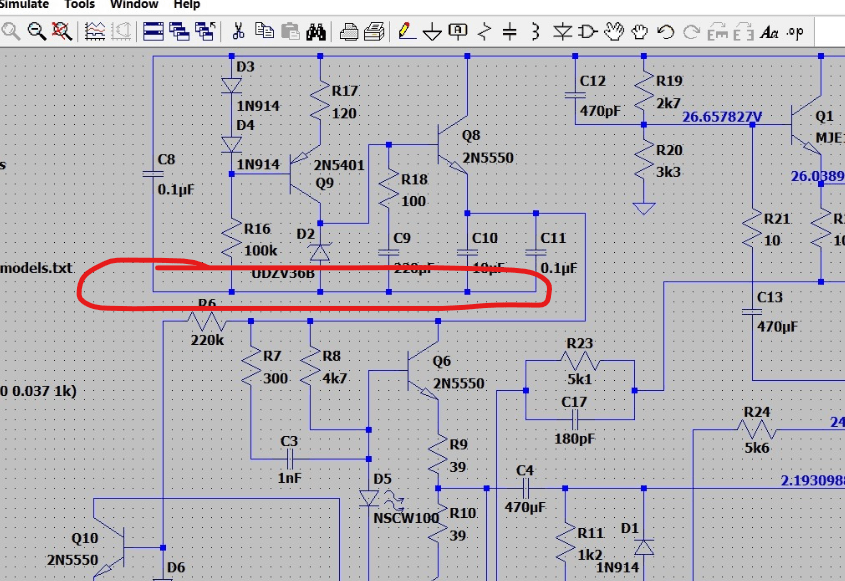Open the Tools menu

pyautogui.click(x=79, y=4)
